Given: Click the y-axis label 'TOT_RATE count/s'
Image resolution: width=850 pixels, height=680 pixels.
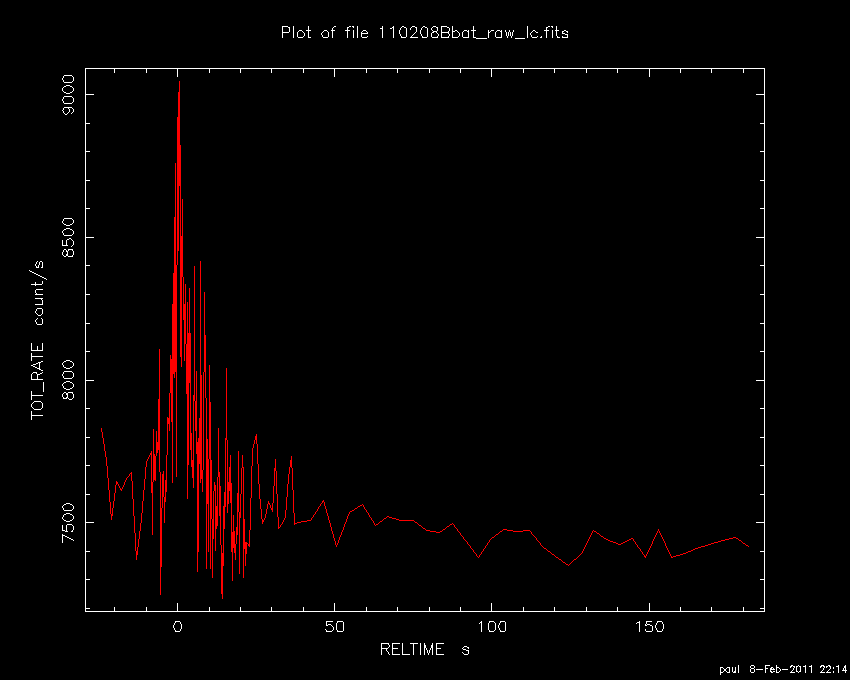Looking at the screenshot, I should click(x=38, y=340).
